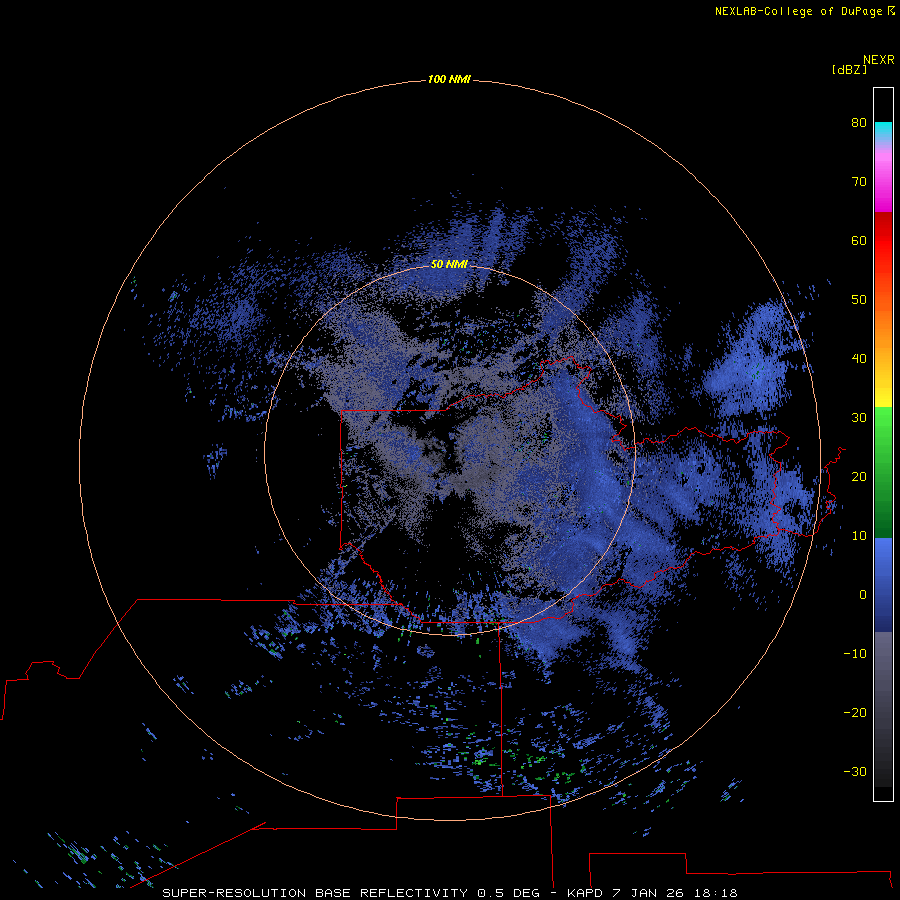Click the 50 NMI range ring label
Image resolution: width=900 pixels, height=900 pixels.
(449, 264)
